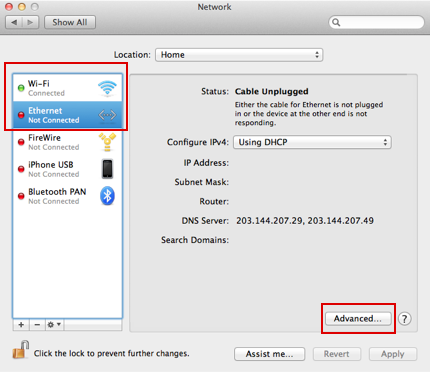The width and height of the screenshot is (430, 372).
Task: Select FireWire in the services list
Action: pyautogui.click(x=68, y=142)
